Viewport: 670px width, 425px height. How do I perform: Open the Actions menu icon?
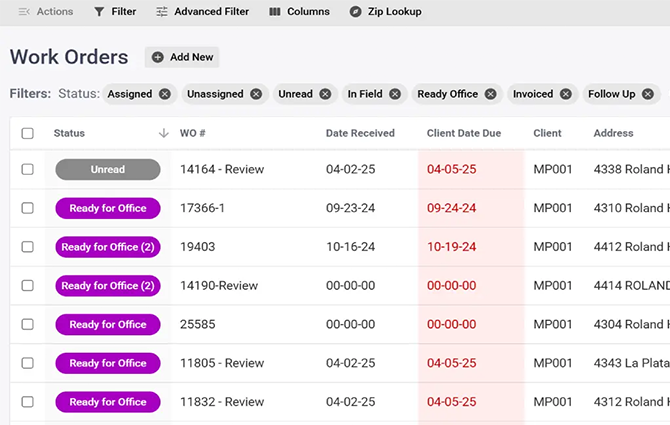[24, 12]
